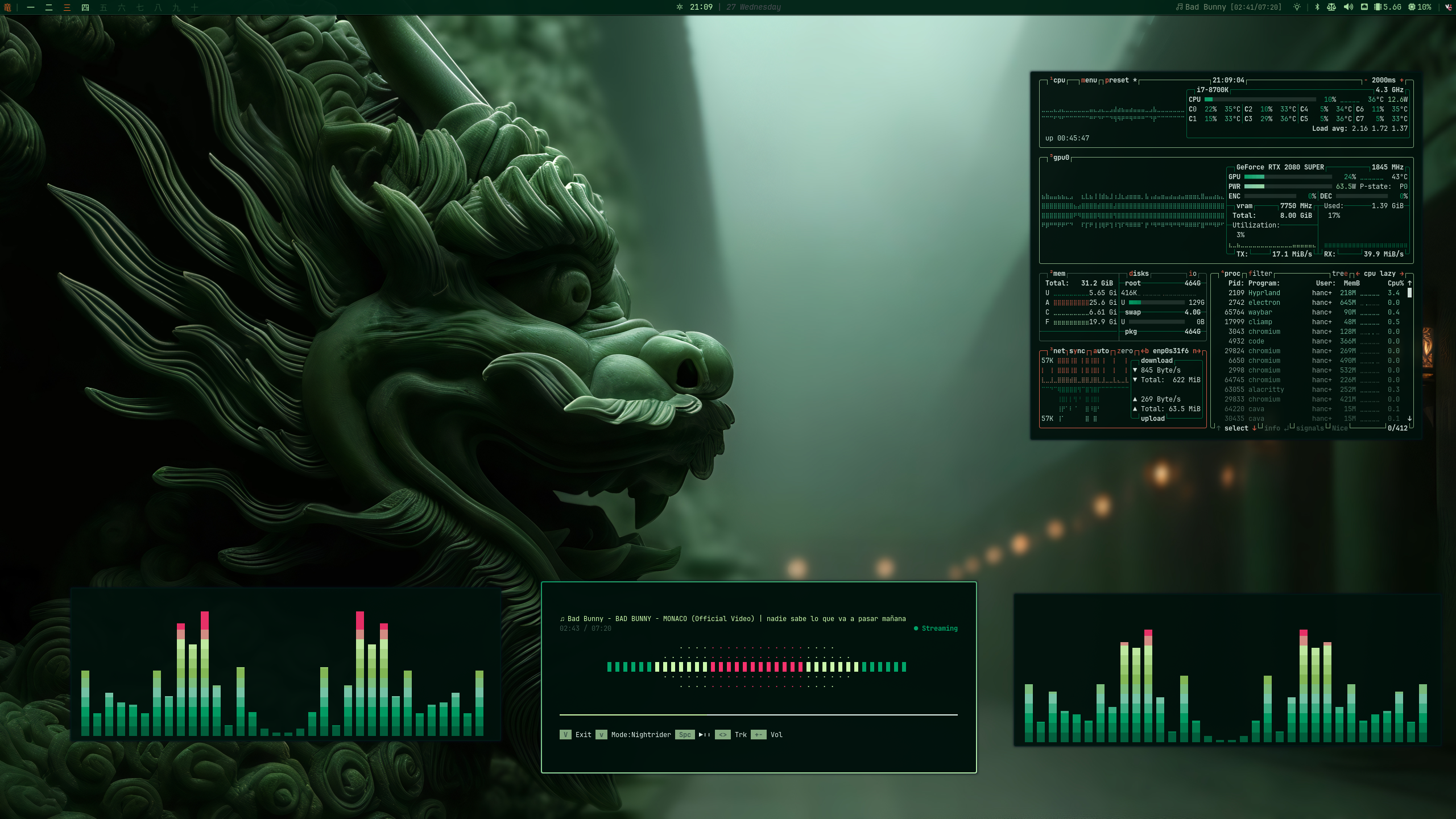
Task: Switch to workspace 六 in top bar
Action: tap(122, 7)
